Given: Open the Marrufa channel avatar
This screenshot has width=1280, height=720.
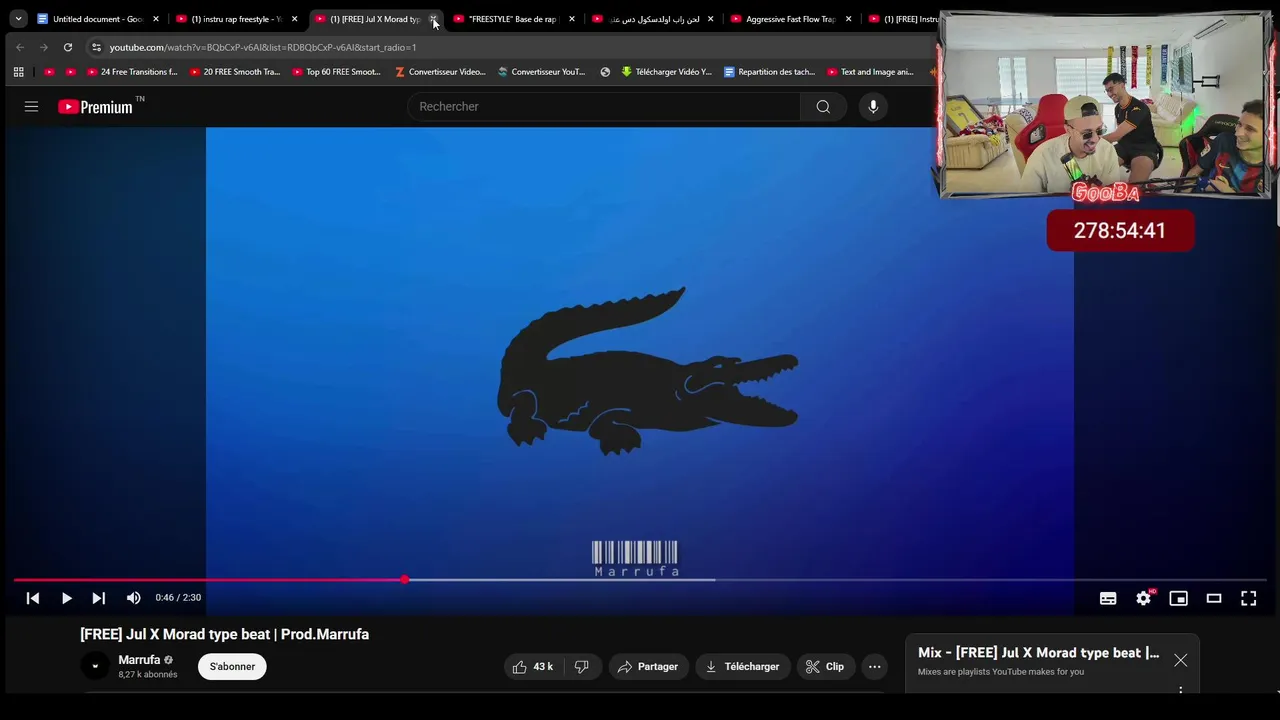Looking at the screenshot, I should click(x=95, y=666).
